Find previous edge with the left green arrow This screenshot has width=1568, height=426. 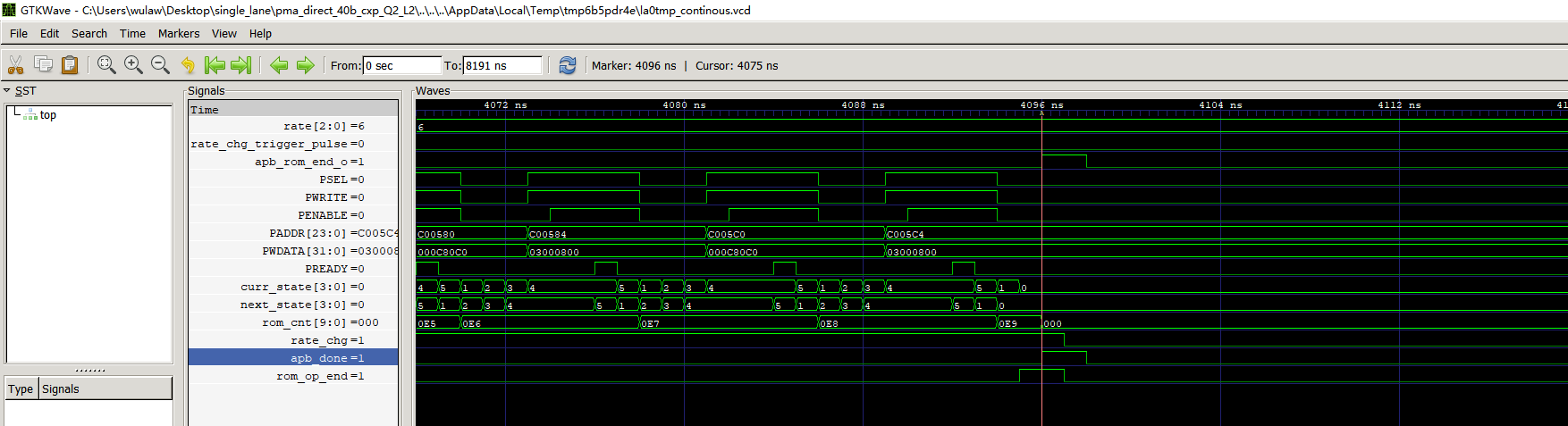(279, 65)
